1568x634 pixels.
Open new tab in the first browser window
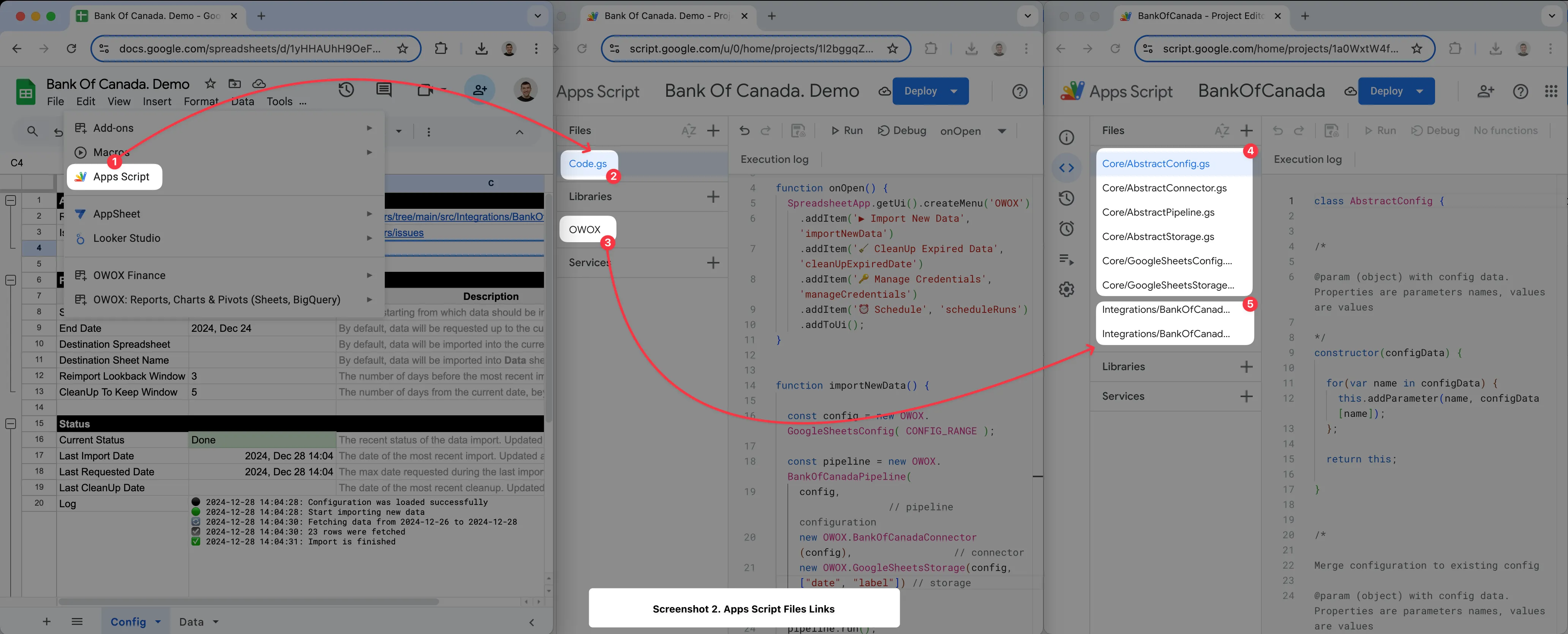pyautogui.click(x=261, y=16)
